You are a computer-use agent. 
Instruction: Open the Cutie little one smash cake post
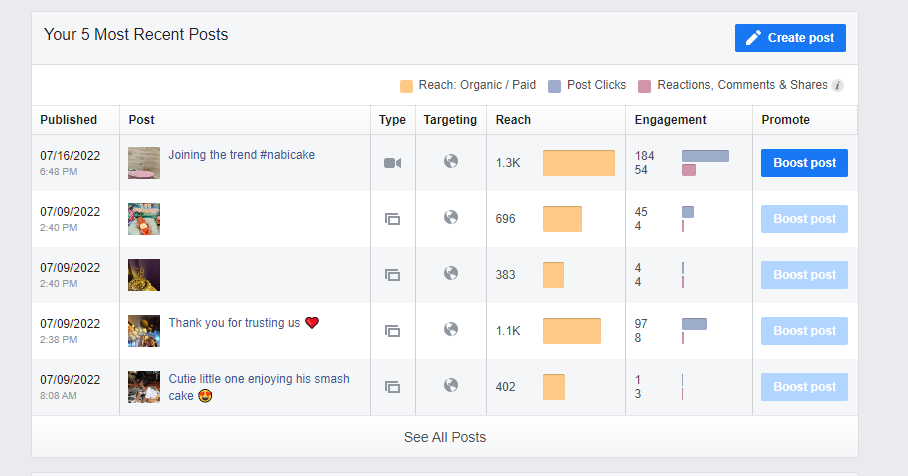pyautogui.click(x=259, y=387)
